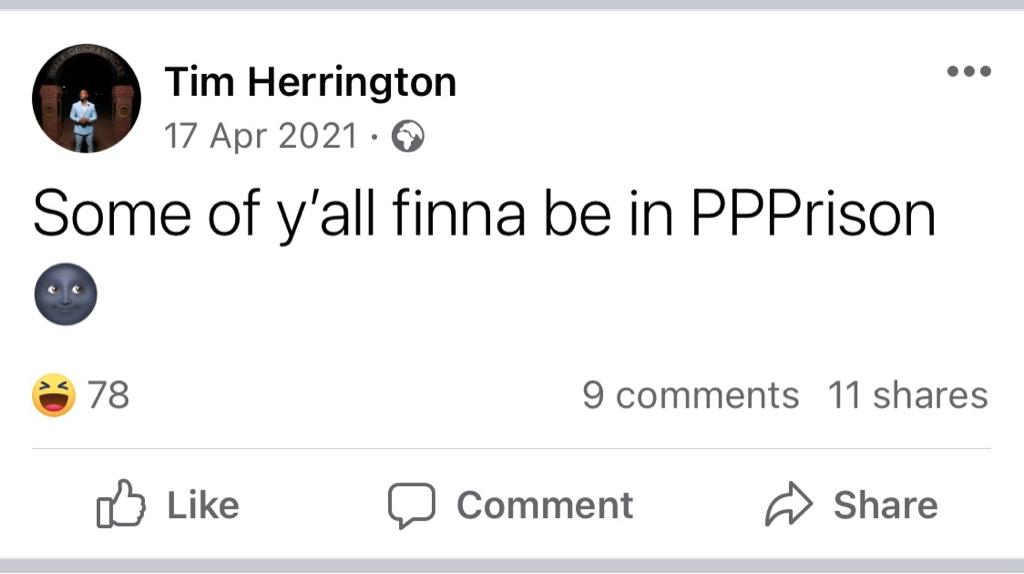Open Tim Herrington's profile picture
The height and width of the screenshot is (574, 1024).
pyautogui.click(x=87, y=98)
